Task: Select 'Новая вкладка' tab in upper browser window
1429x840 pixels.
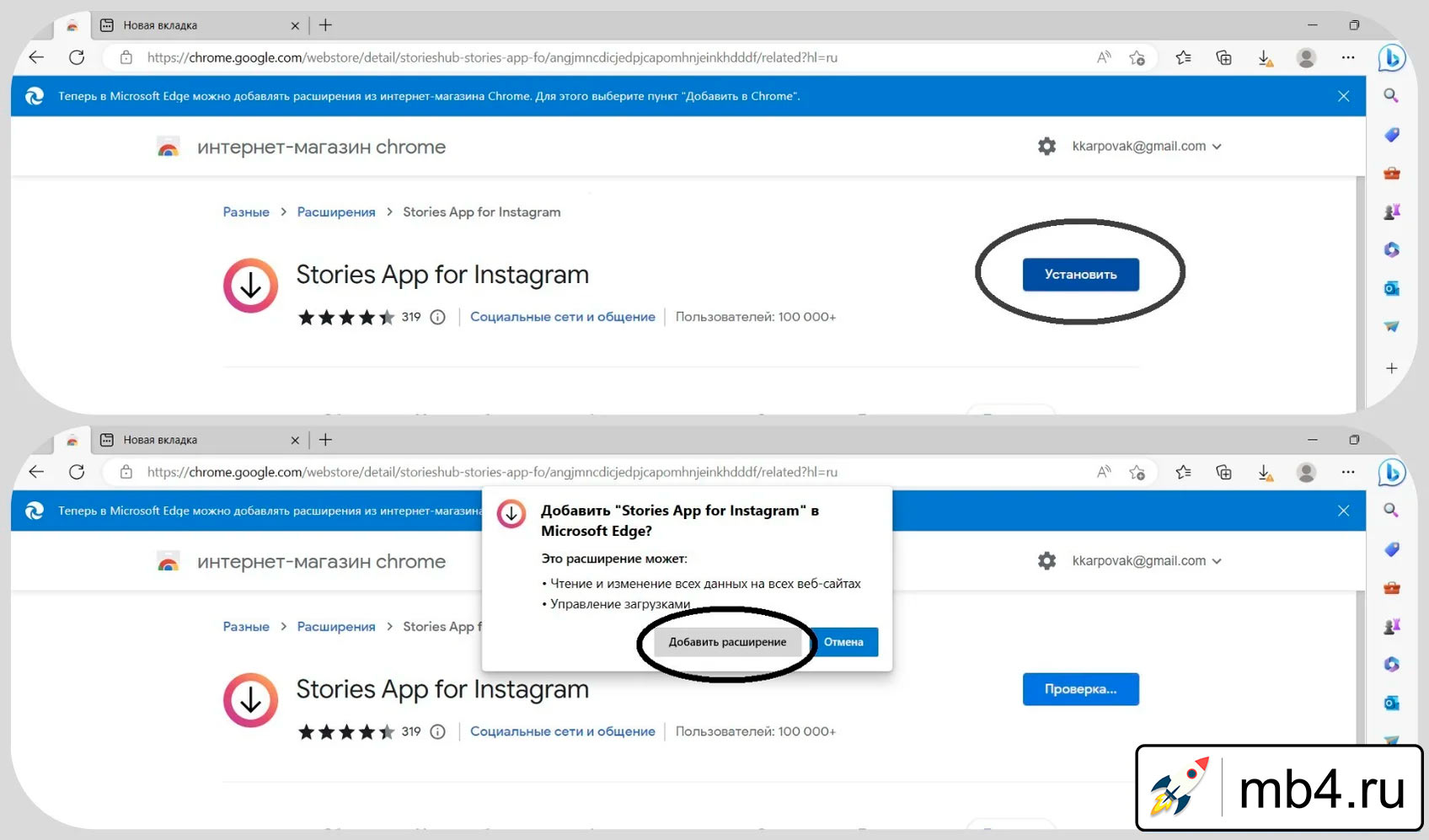Action: [x=199, y=25]
